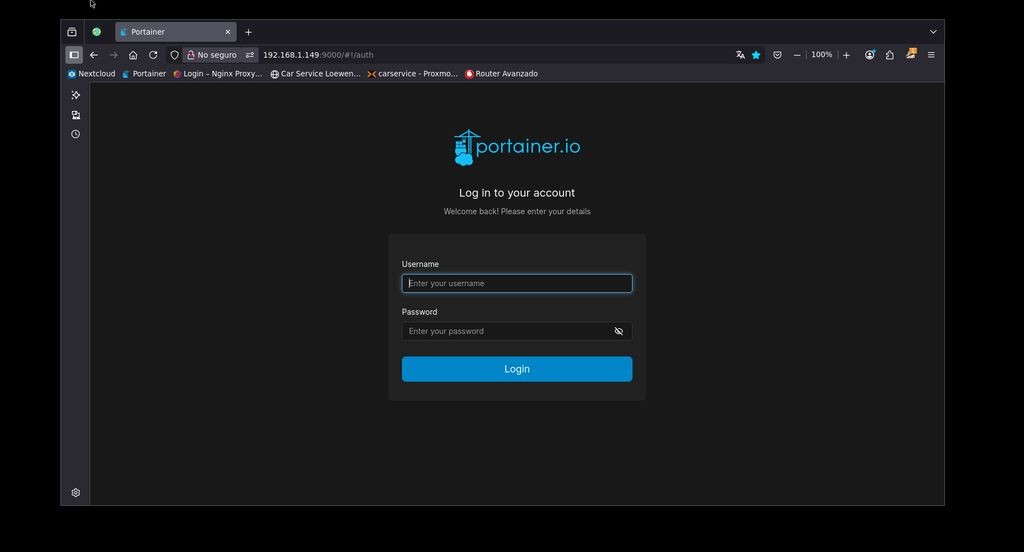Save page with the Pocket icon
Image resolution: width=1024 pixels, height=552 pixels.
coord(777,55)
